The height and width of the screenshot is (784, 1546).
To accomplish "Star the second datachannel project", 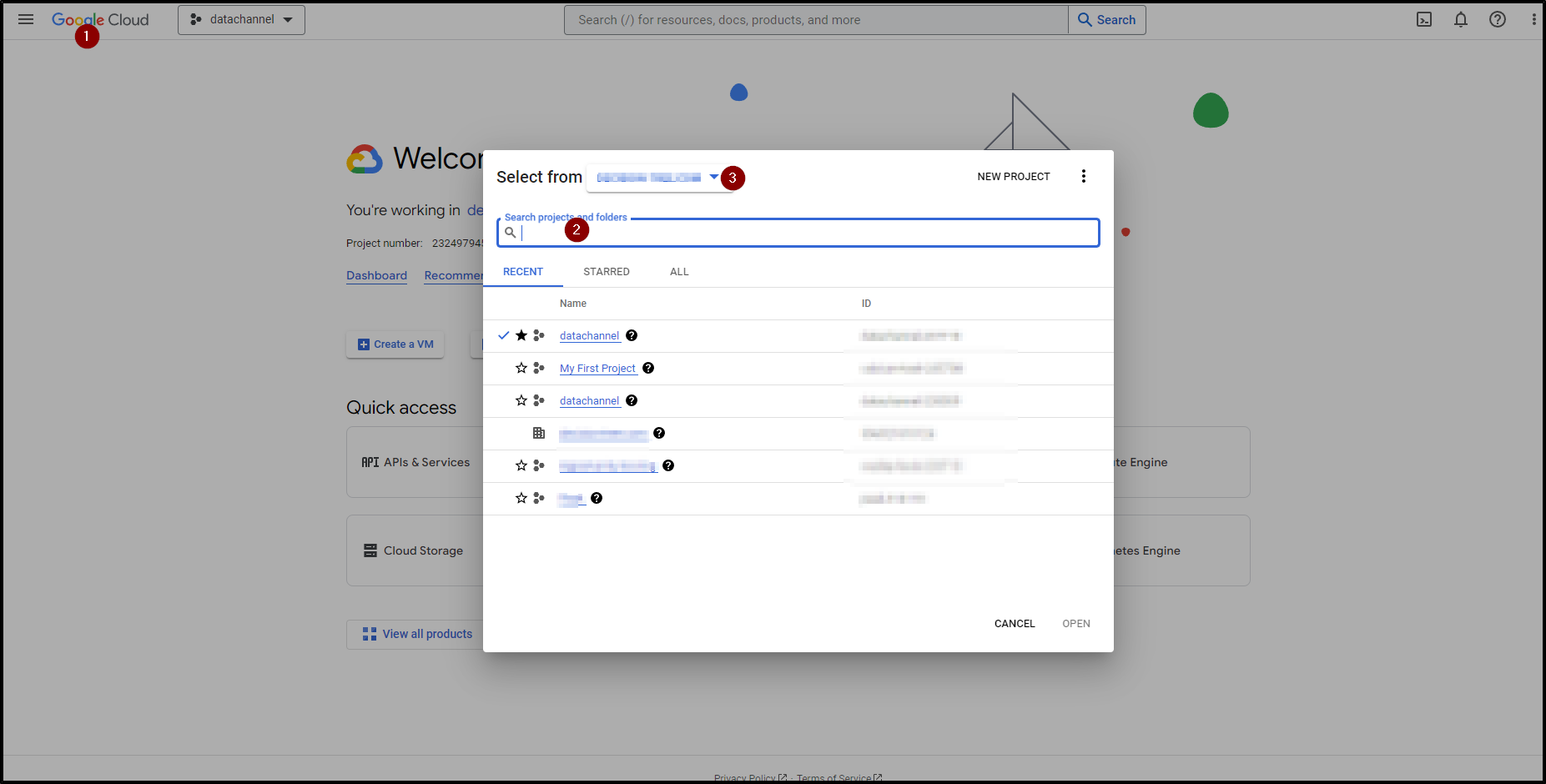I will pos(521,400).
